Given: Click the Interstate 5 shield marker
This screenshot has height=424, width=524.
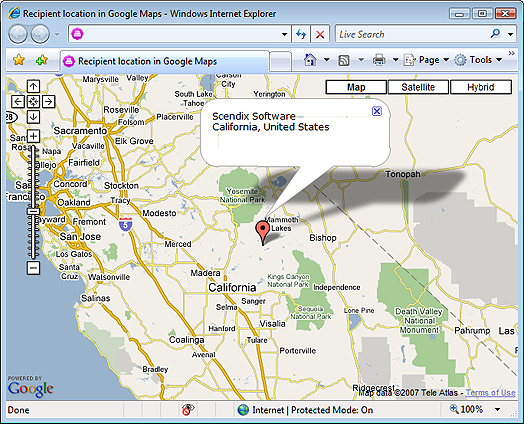Looking at the screenshot, I should point(125,224).
